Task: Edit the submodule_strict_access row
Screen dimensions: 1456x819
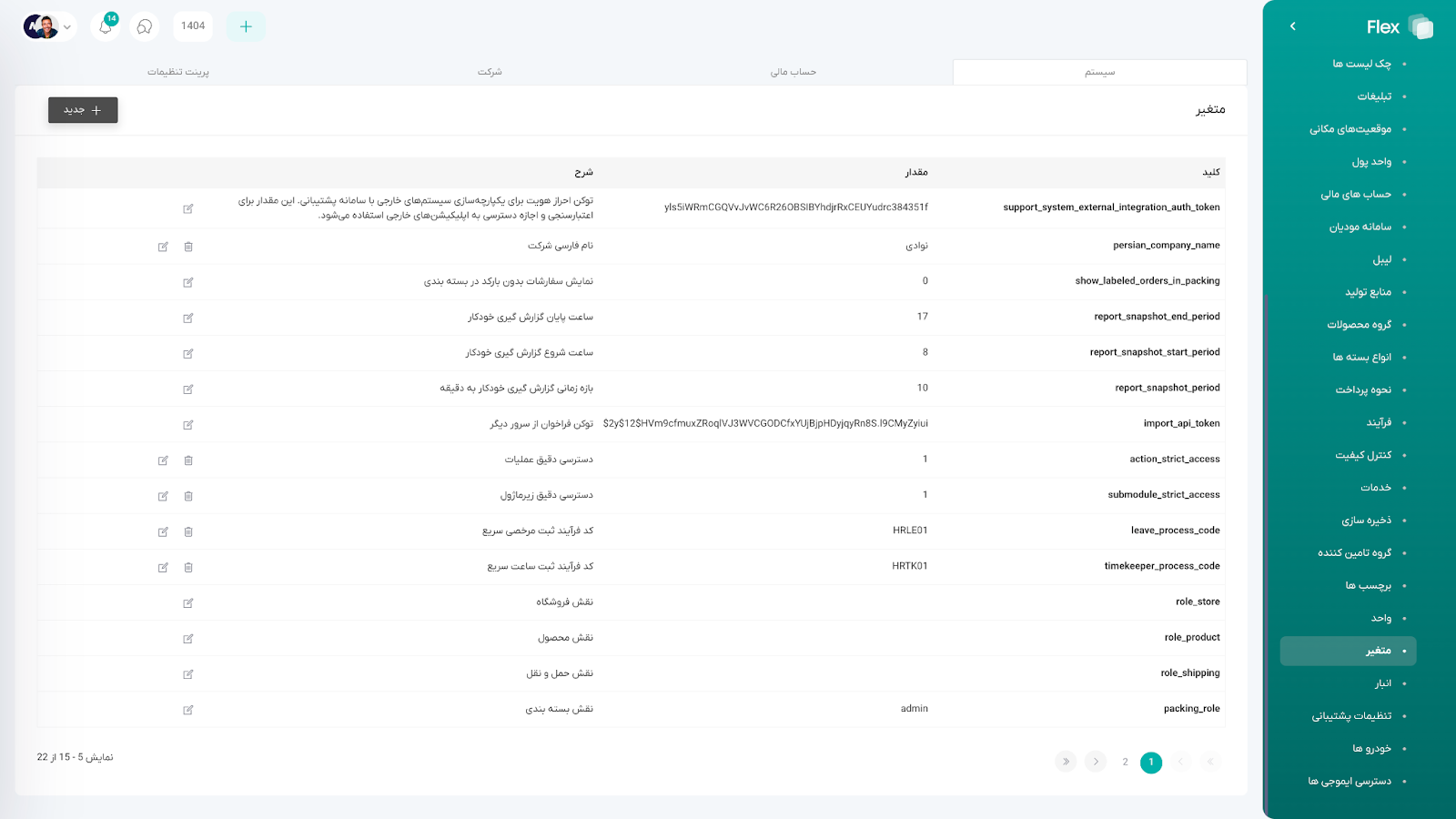Action: [163, 496]
